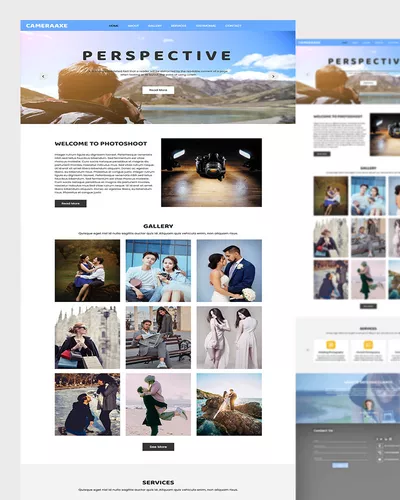Open the Gallery nav item
The height and width of the screenshot is (500, 400).
(155, 26)
